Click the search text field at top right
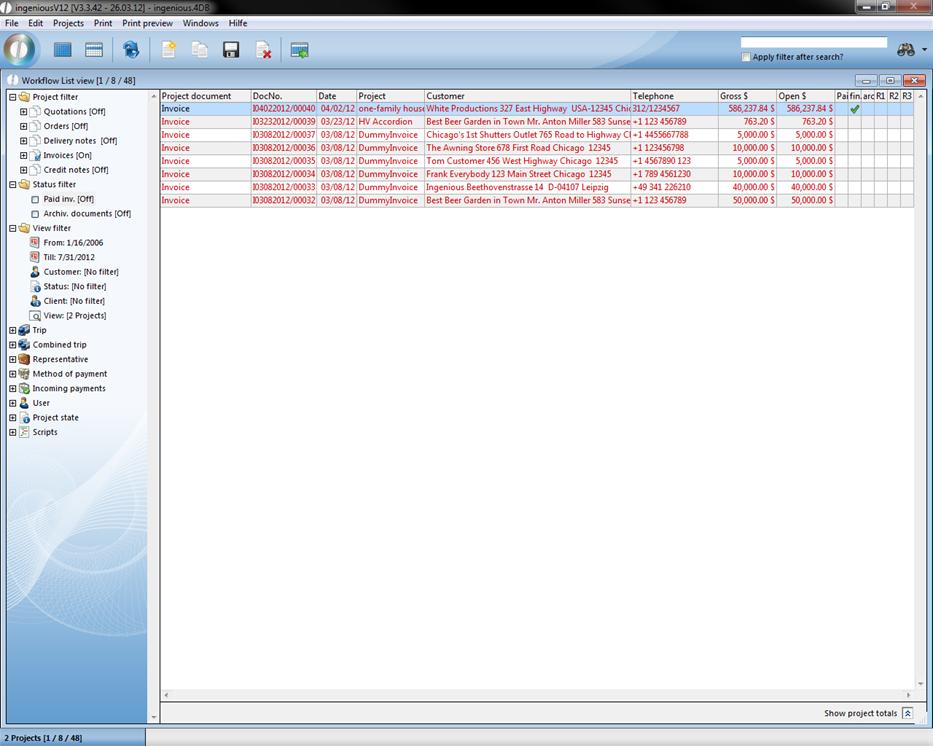 [813, 43]
